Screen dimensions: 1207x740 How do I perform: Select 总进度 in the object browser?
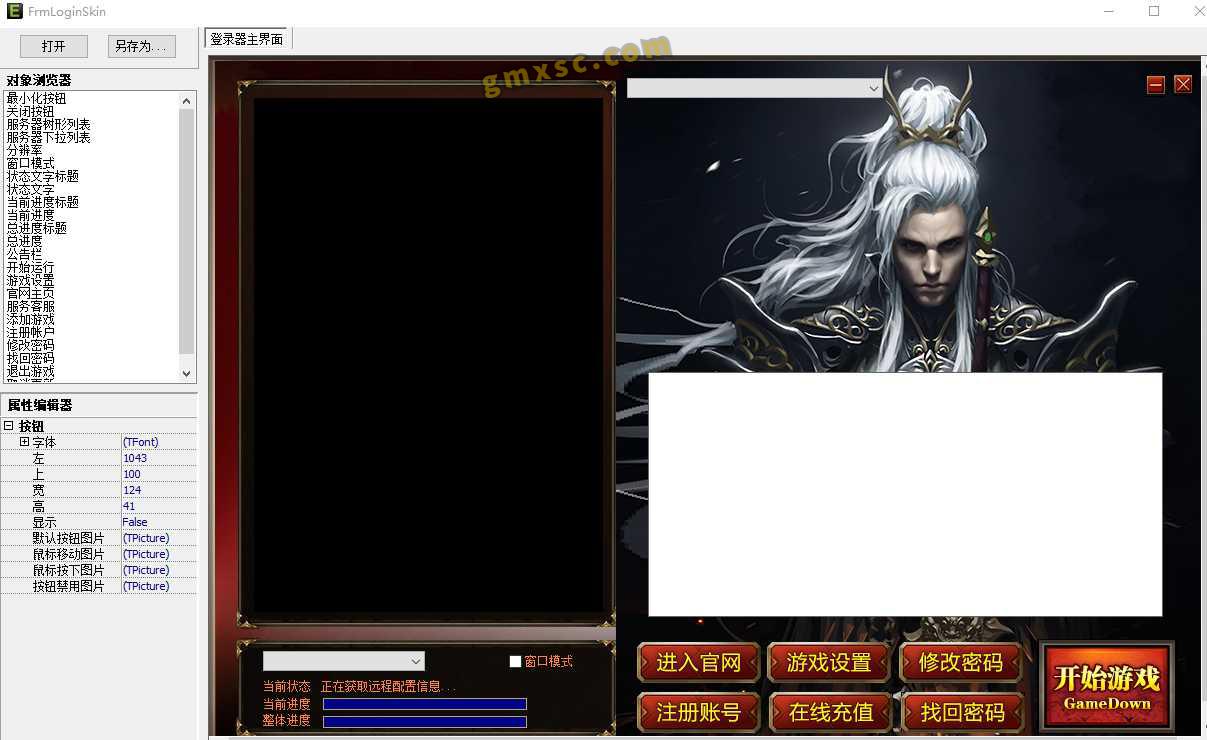click(x=25, y=241)
